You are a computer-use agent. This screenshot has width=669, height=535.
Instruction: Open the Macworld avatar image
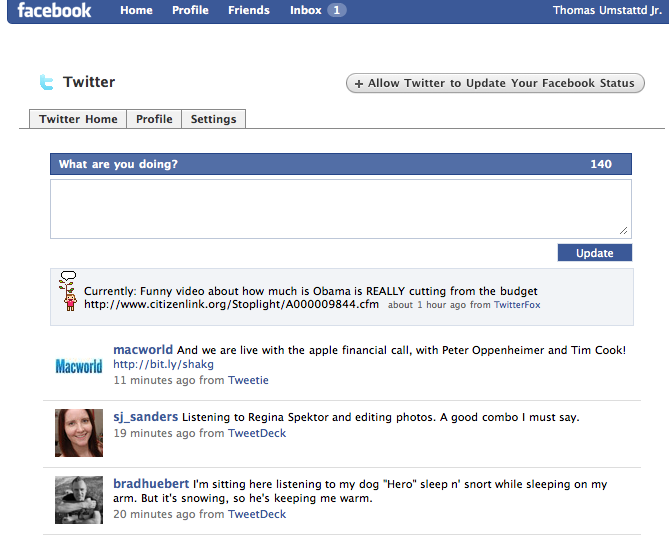point(79,366)
